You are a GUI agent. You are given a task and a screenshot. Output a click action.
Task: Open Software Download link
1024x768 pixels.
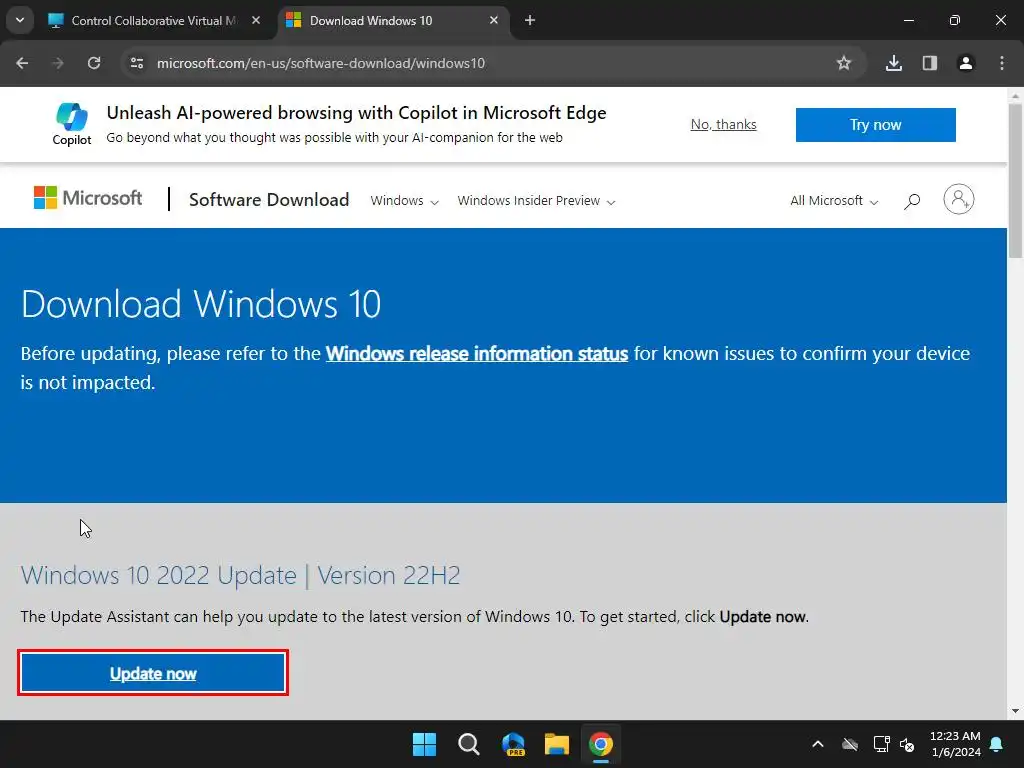coord(269,200)
